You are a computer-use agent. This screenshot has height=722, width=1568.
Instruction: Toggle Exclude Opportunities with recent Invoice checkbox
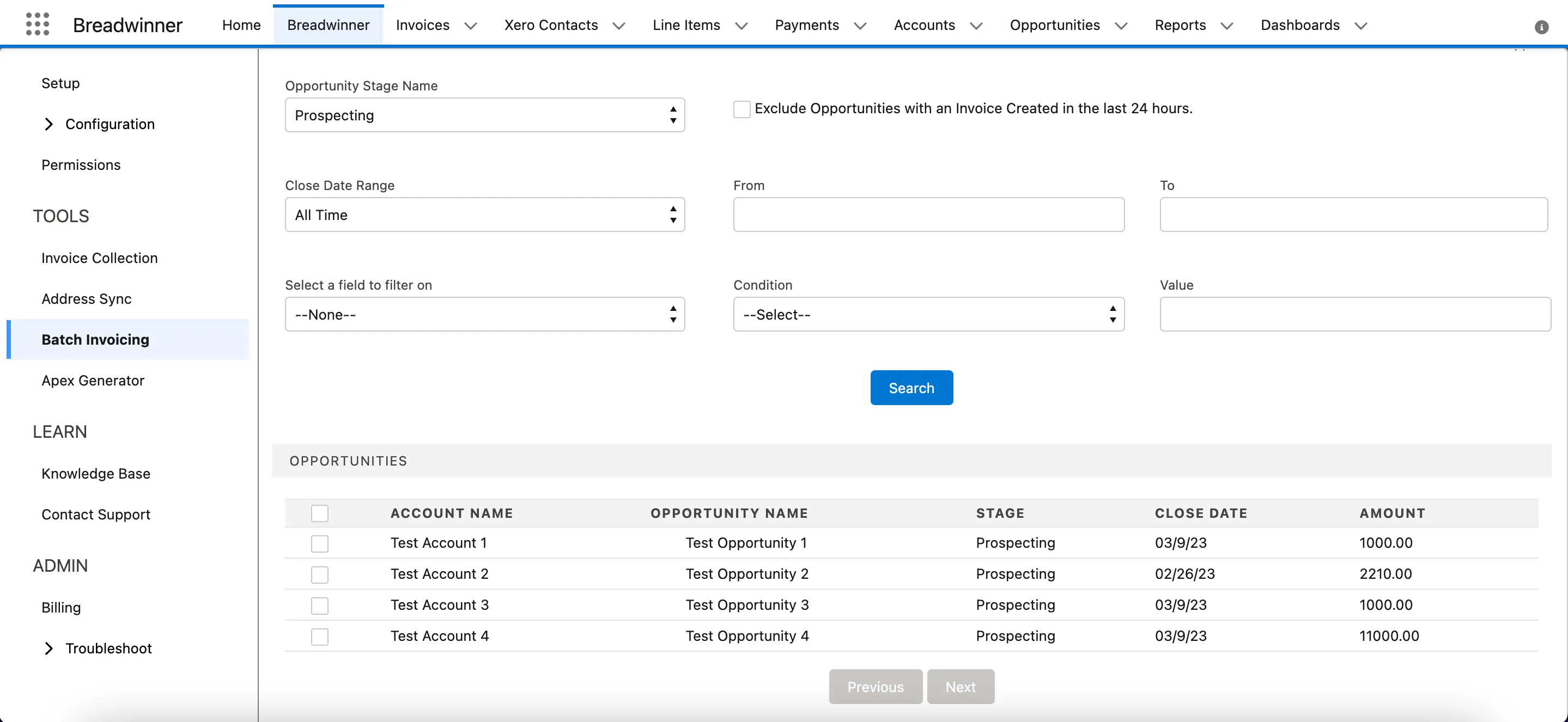[x=742, y=109]
